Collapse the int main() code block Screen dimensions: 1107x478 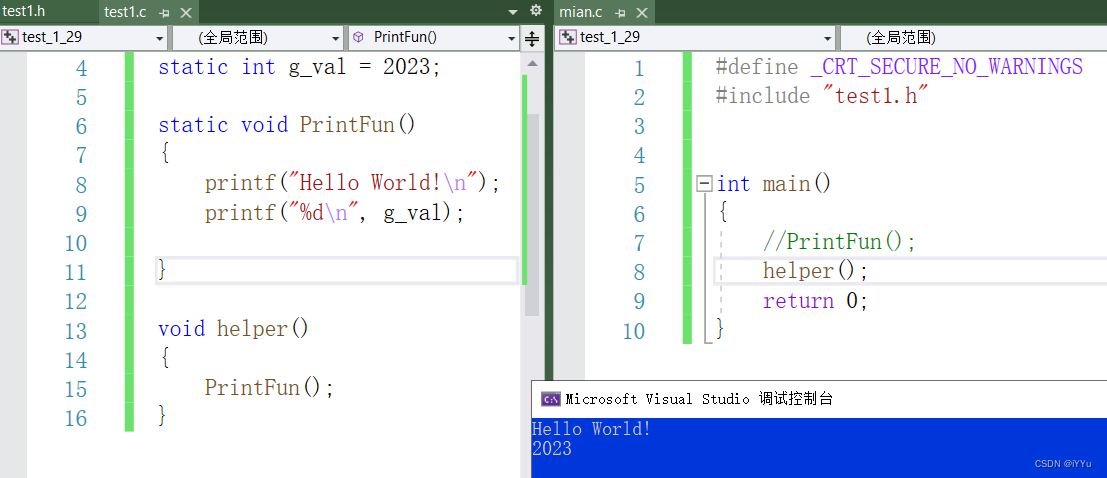(704, 184)
